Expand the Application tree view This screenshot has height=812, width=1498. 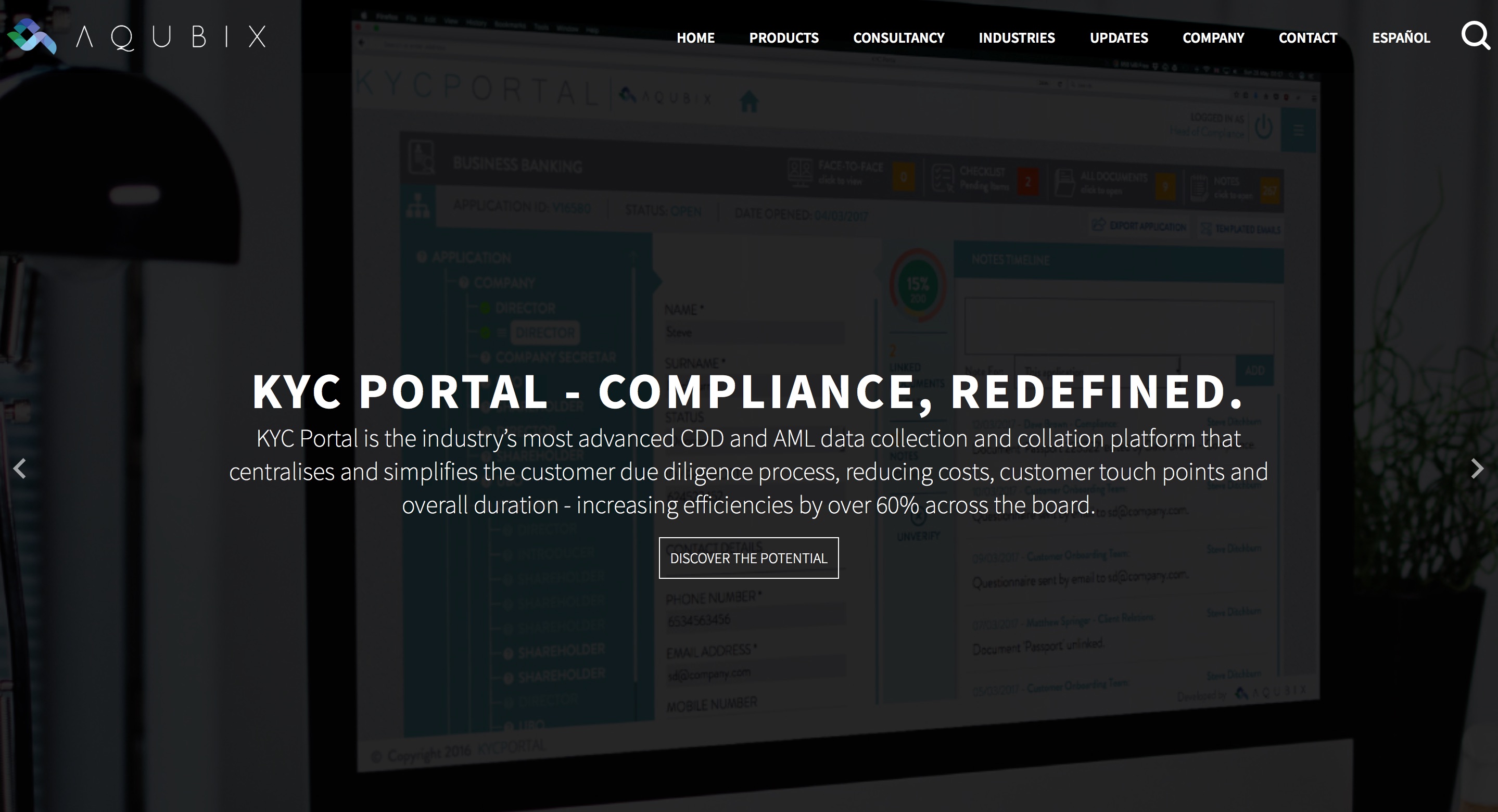pyautogui.click(x=420, y=257)
